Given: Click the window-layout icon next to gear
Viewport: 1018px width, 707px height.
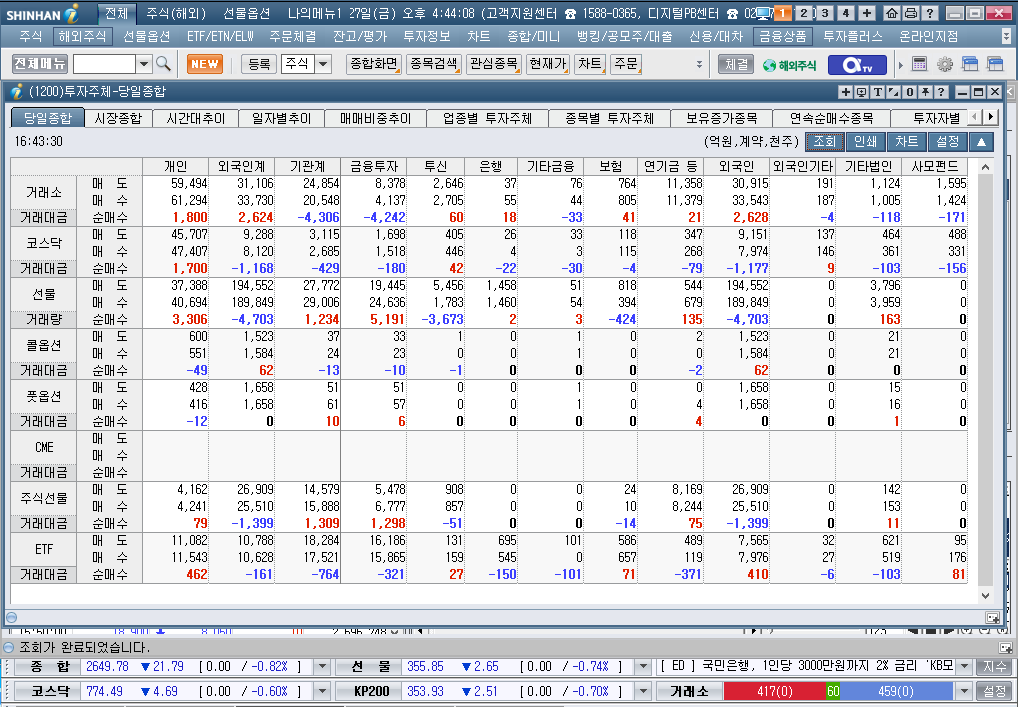Looking at the screenshot, I should click(970, 64).
